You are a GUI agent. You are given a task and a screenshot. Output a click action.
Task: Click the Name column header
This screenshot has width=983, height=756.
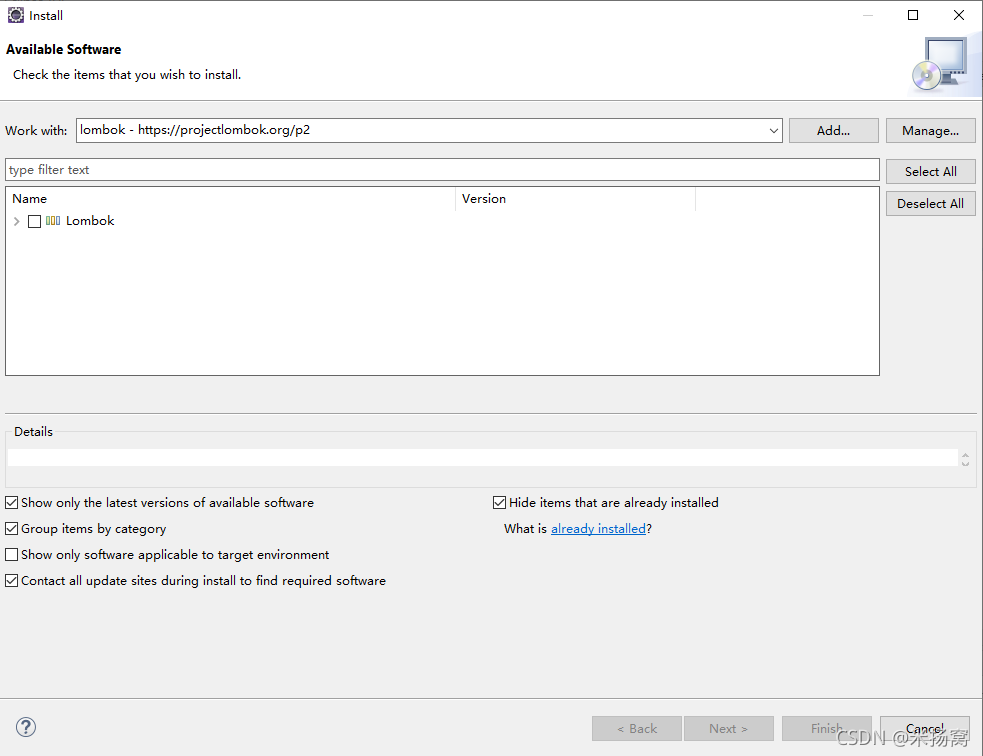233,199
